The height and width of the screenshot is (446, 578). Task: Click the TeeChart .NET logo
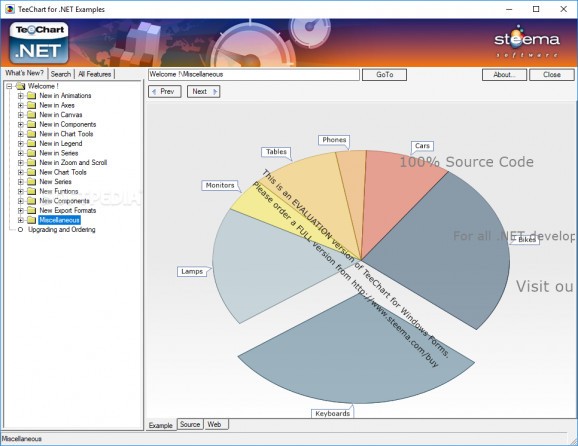(39, 43)
